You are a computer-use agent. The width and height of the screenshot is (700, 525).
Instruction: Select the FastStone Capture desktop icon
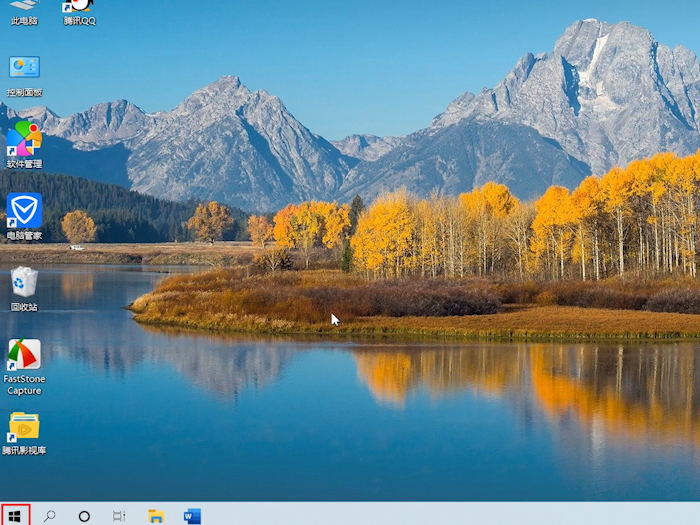pyautogui.click(x=24, y=354)
